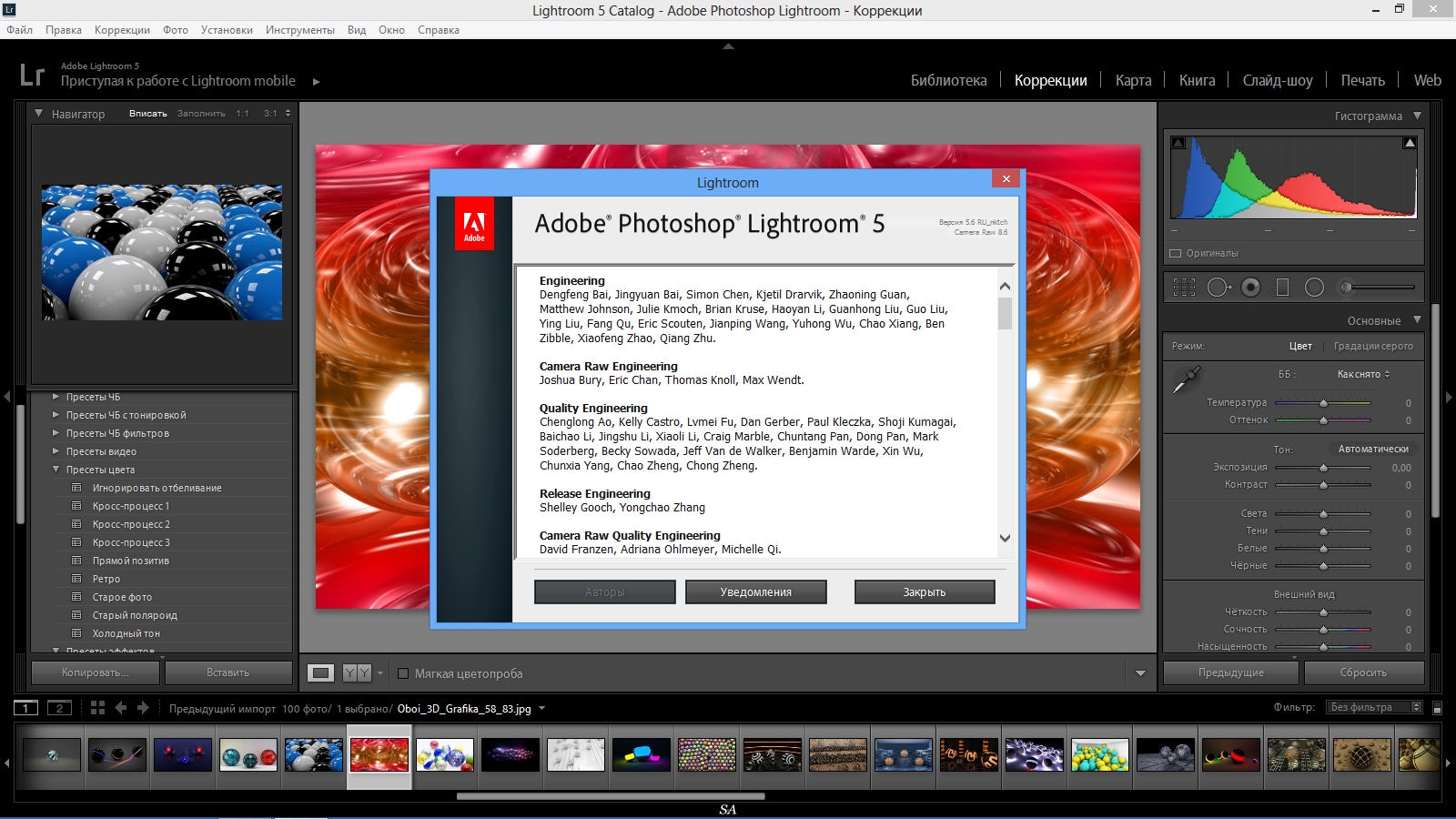The width and height of the screenshot is (1456, 819).
Task: Go forward with filmstrip right arrow
Action: tap(143, 708)
